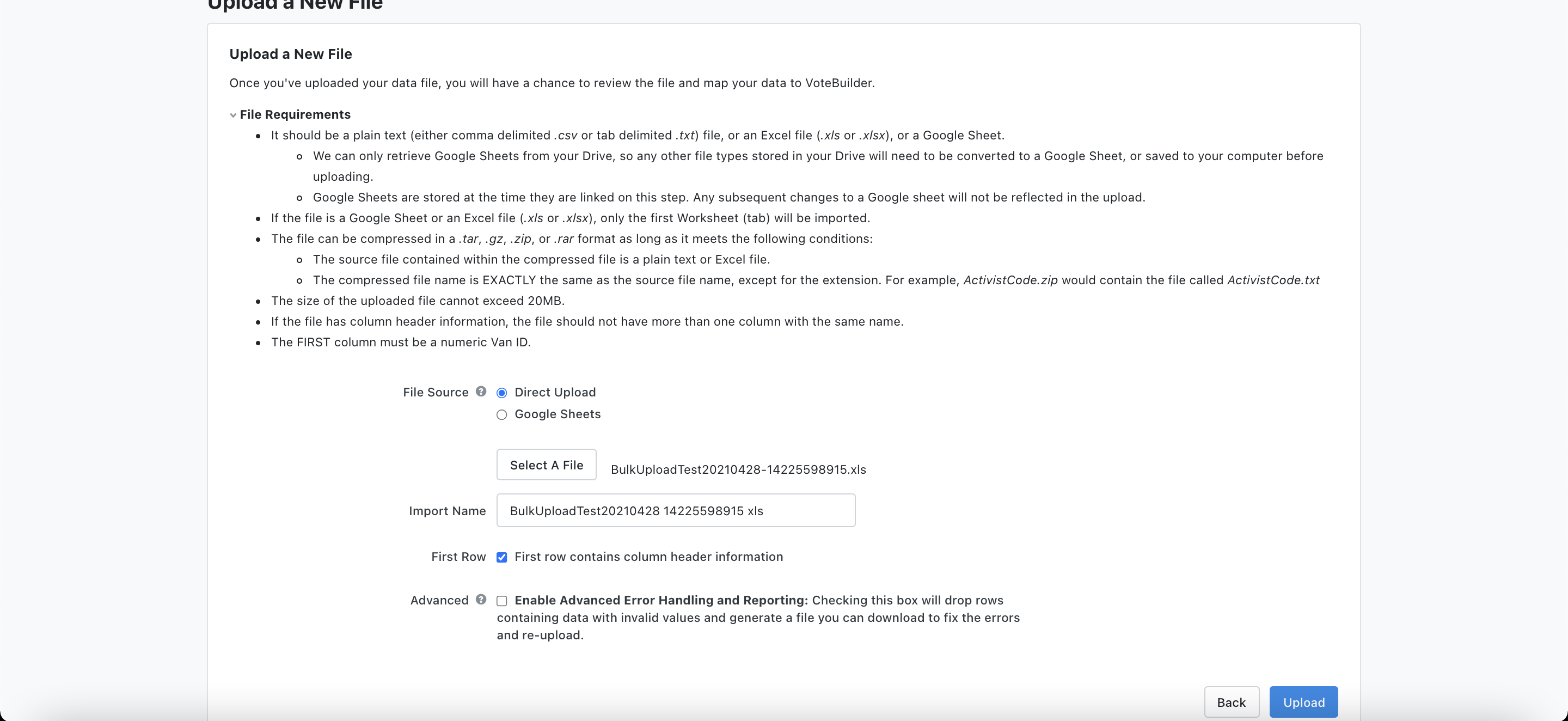Click the selected BulkUploadTest .xls filename text
1568x721 pixels.
[x=738, y=469]
